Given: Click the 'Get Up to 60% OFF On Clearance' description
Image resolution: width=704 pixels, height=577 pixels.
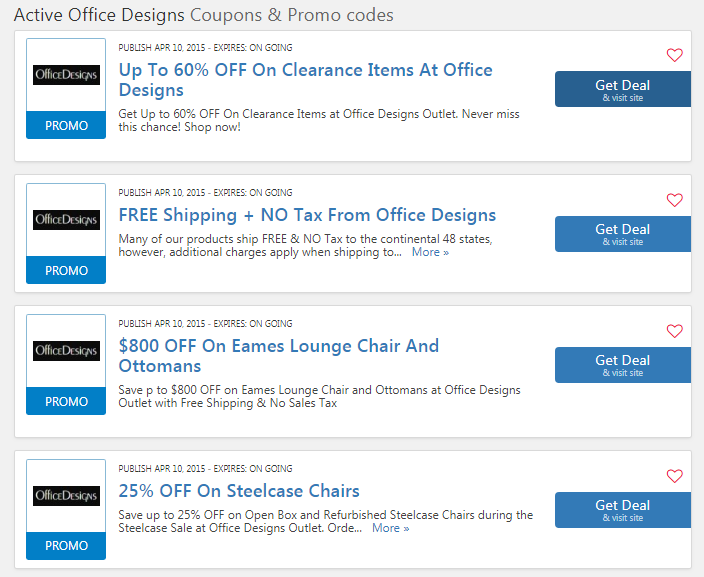Looking at the screenshot, I should [x=319, y=120].
